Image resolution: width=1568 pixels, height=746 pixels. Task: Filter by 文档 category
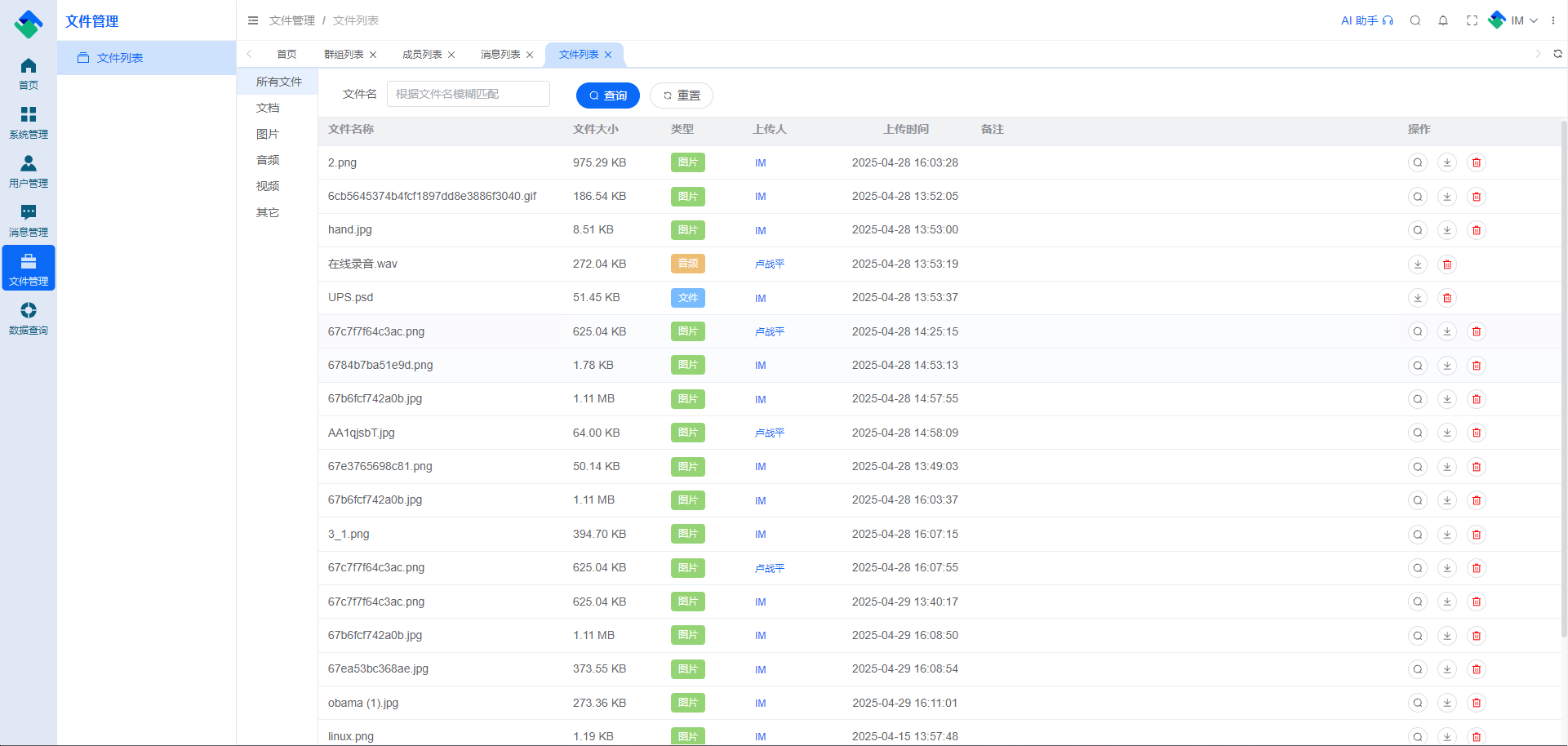(278, 108)
